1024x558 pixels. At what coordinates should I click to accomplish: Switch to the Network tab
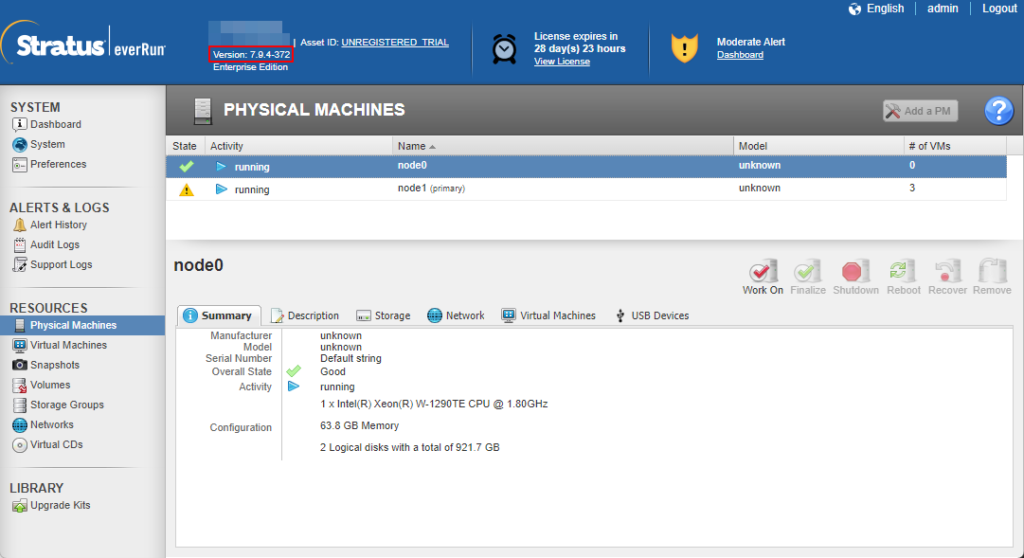point(456,316)
